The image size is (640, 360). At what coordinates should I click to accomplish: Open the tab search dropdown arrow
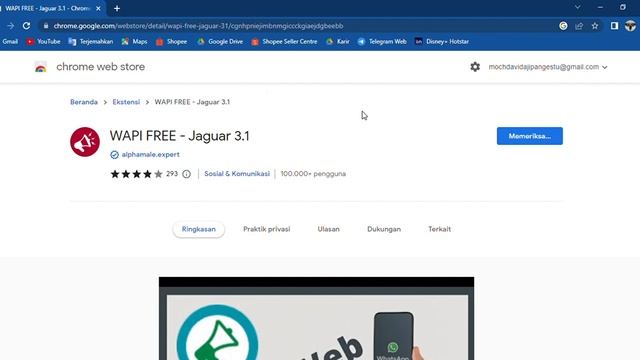coord(578,7)
